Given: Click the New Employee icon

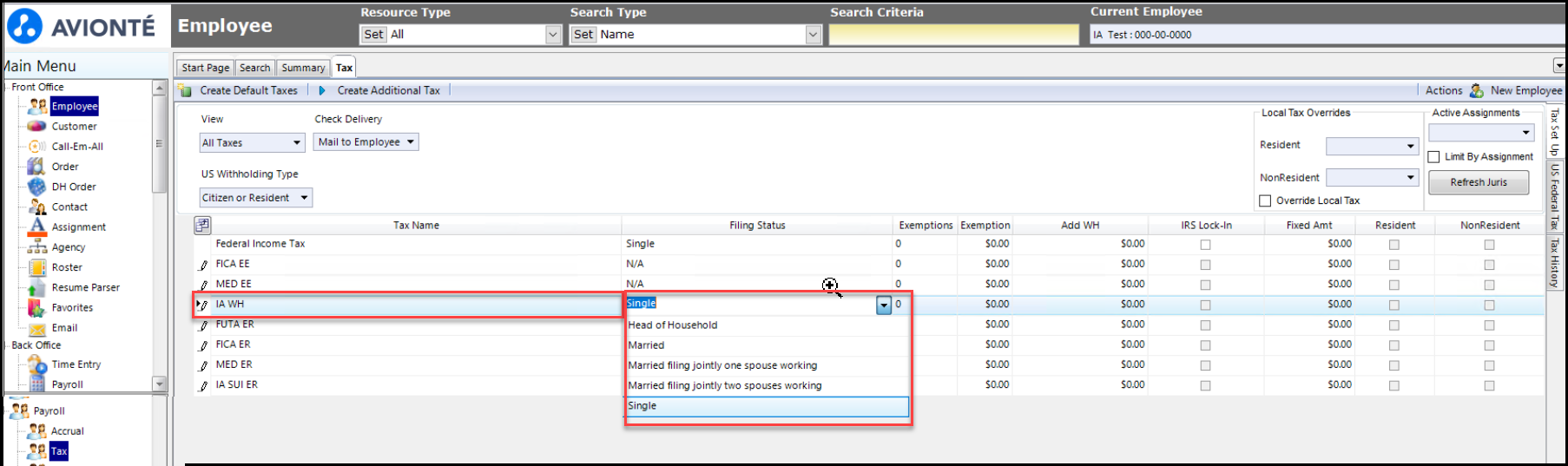Looking at the screenshot, I should click(1476, 90).
